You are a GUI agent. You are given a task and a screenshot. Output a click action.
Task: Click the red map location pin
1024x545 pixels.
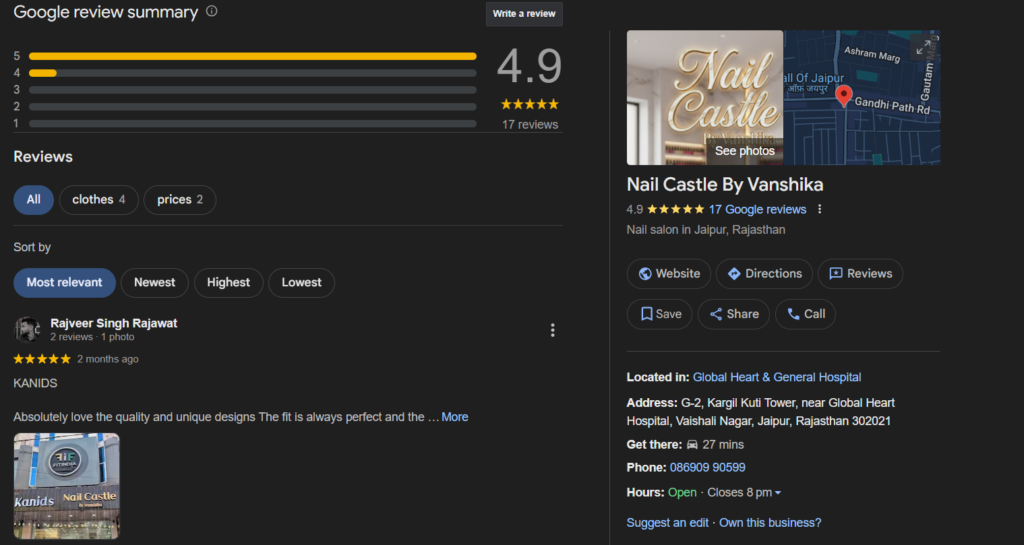tap(843, 96)
